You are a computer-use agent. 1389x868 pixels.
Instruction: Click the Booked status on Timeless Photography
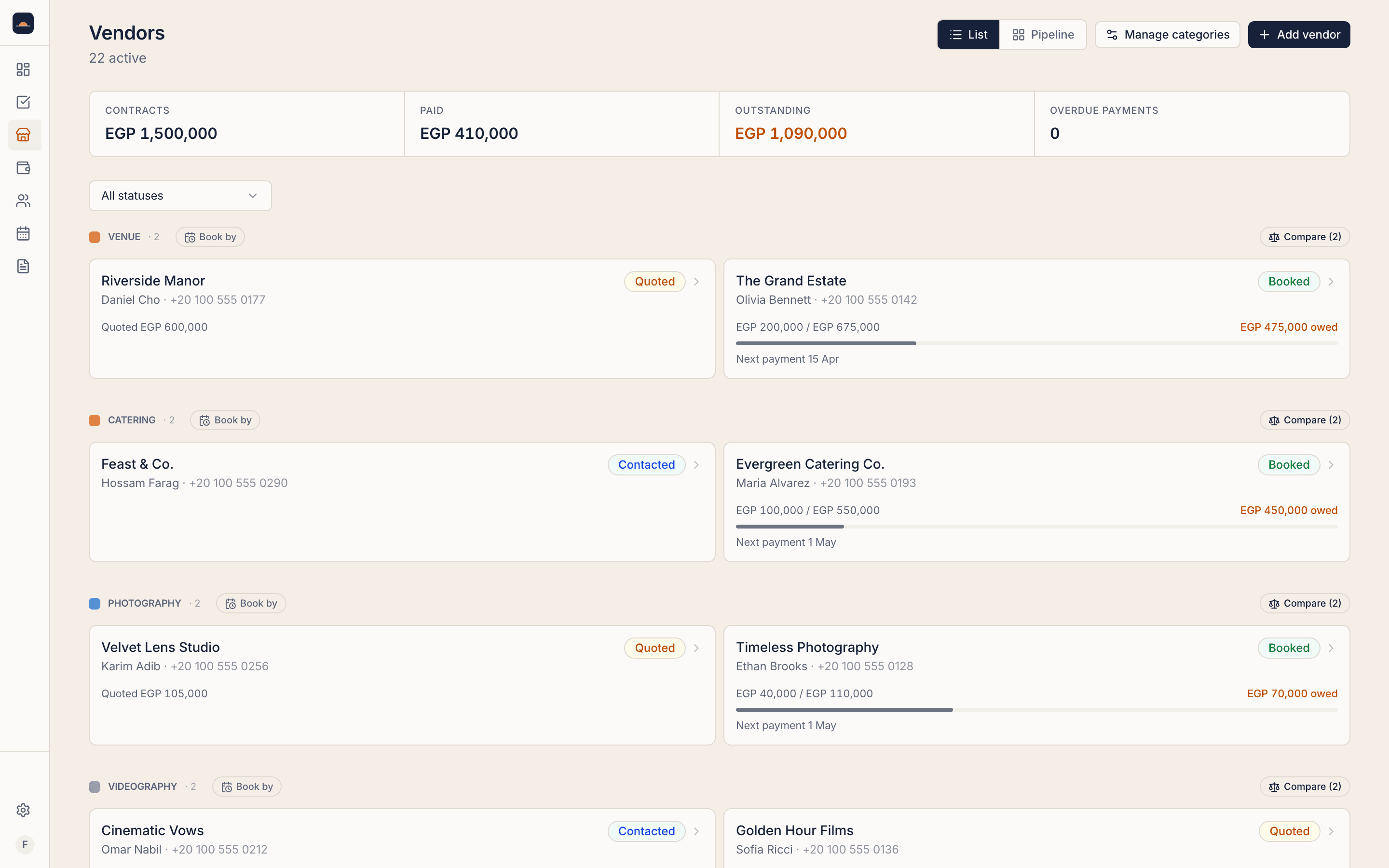[x=1289, y=648]
